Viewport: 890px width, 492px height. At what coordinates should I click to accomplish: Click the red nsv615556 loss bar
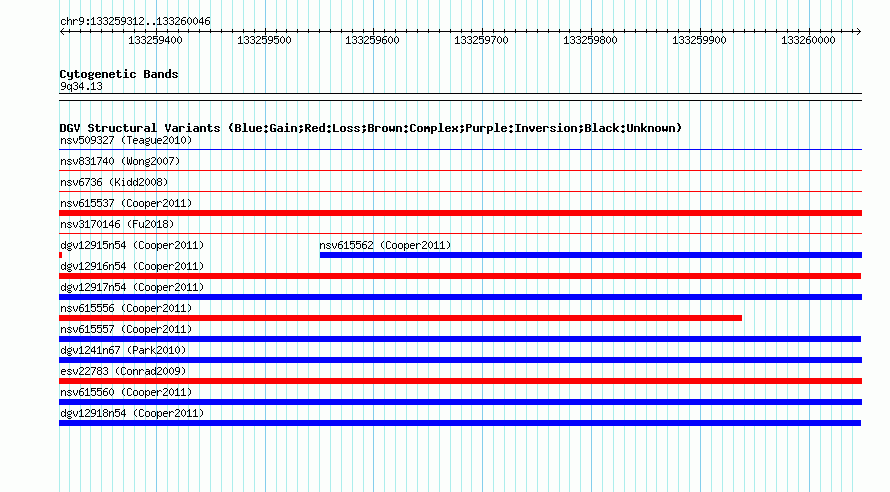click(x=401, y=318)
